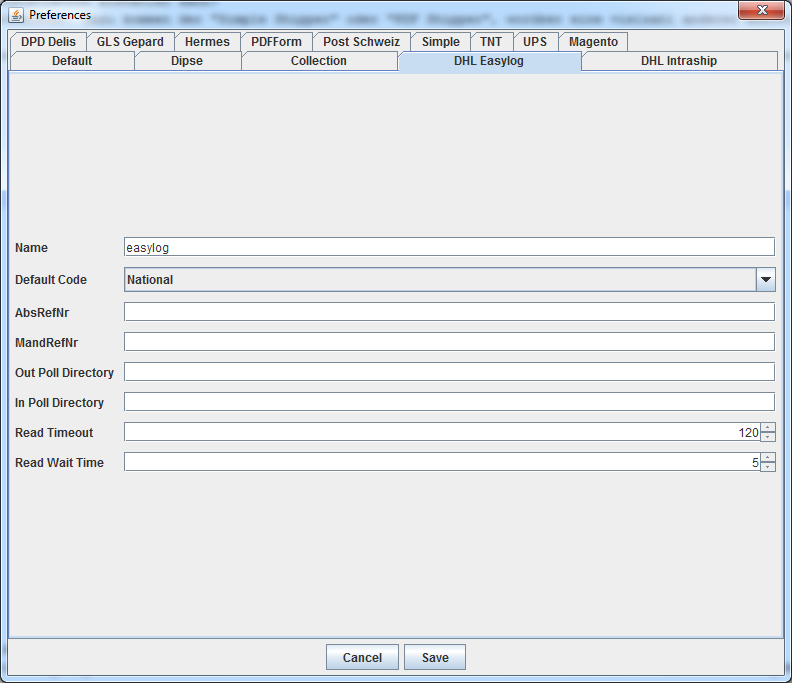
Task: Open the PDFForm tab
Action: click(x=276, y=41)
